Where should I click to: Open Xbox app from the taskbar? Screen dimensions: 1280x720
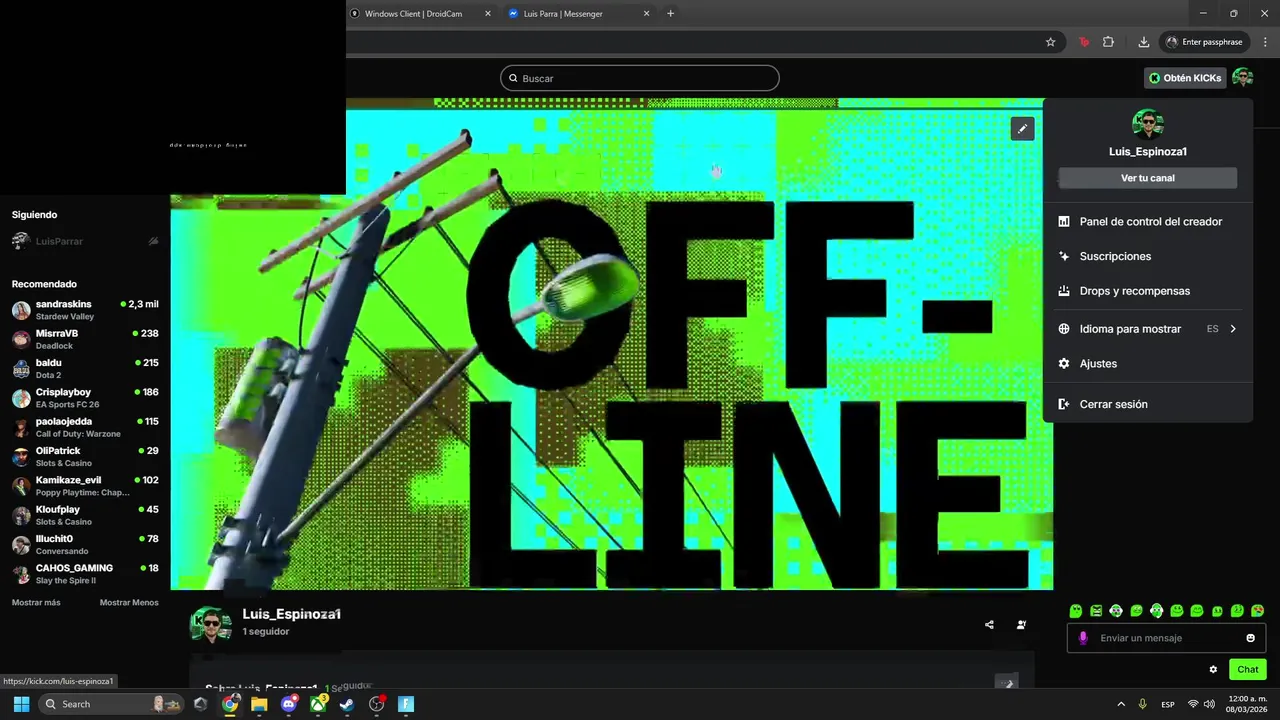(x=318, y=704)
